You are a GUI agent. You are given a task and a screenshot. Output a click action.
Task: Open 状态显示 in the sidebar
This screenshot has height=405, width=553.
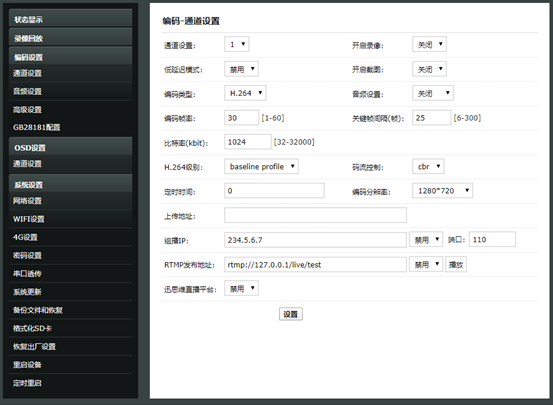(71, 19)
